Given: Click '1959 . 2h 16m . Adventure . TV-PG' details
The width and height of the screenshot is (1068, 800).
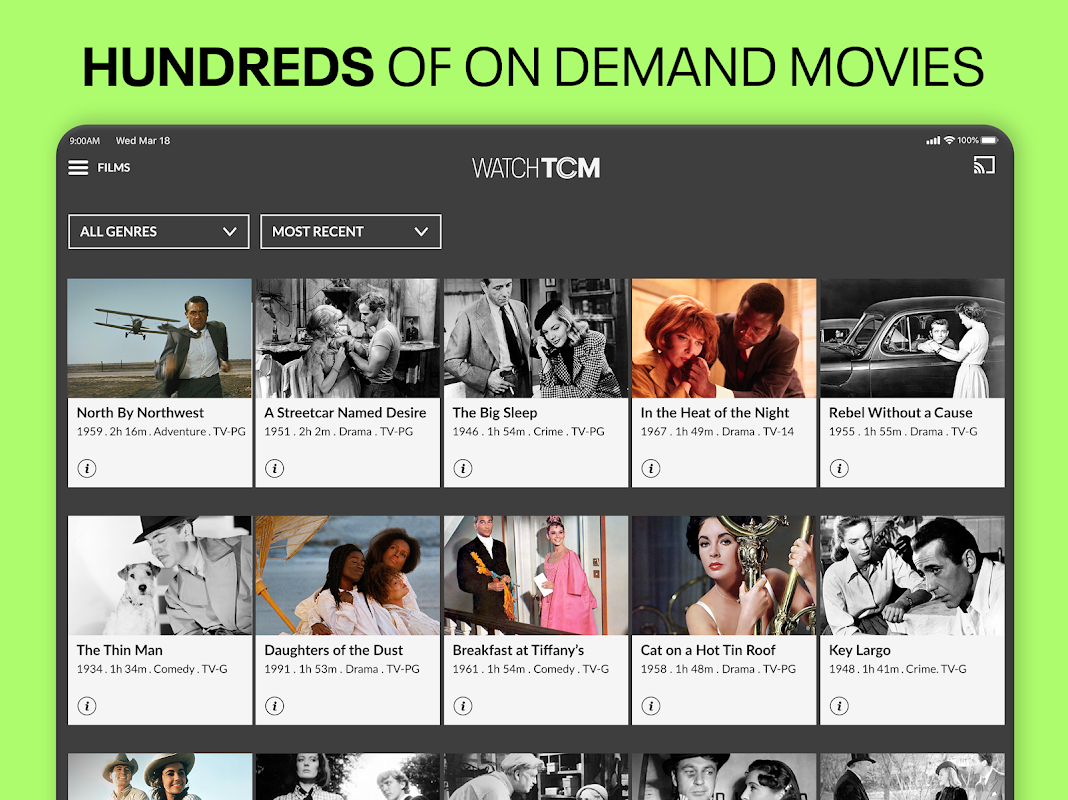Looking at the screenshot, I should point(161,432).
